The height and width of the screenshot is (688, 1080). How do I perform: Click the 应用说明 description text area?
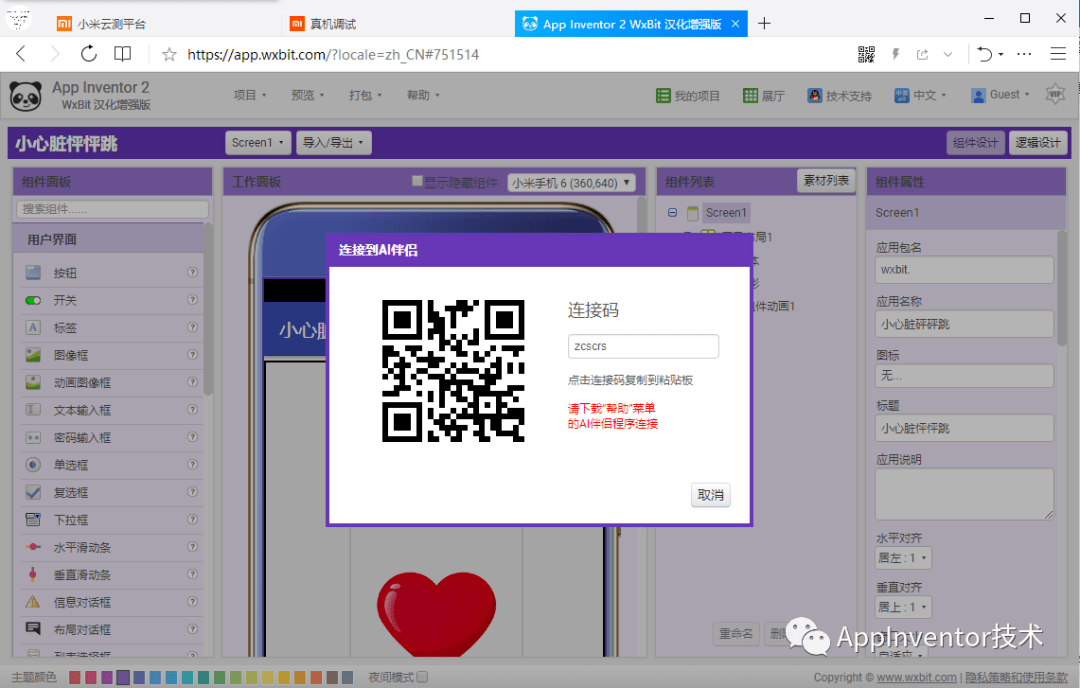964,494
